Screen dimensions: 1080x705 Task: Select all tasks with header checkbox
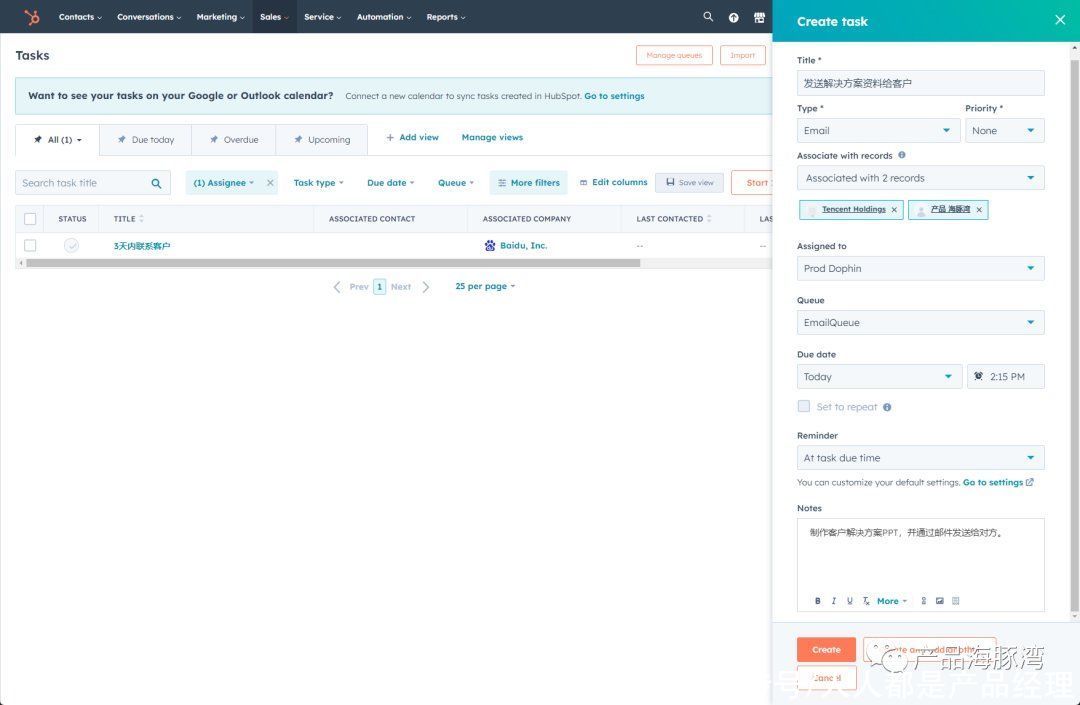click(30, 218)
